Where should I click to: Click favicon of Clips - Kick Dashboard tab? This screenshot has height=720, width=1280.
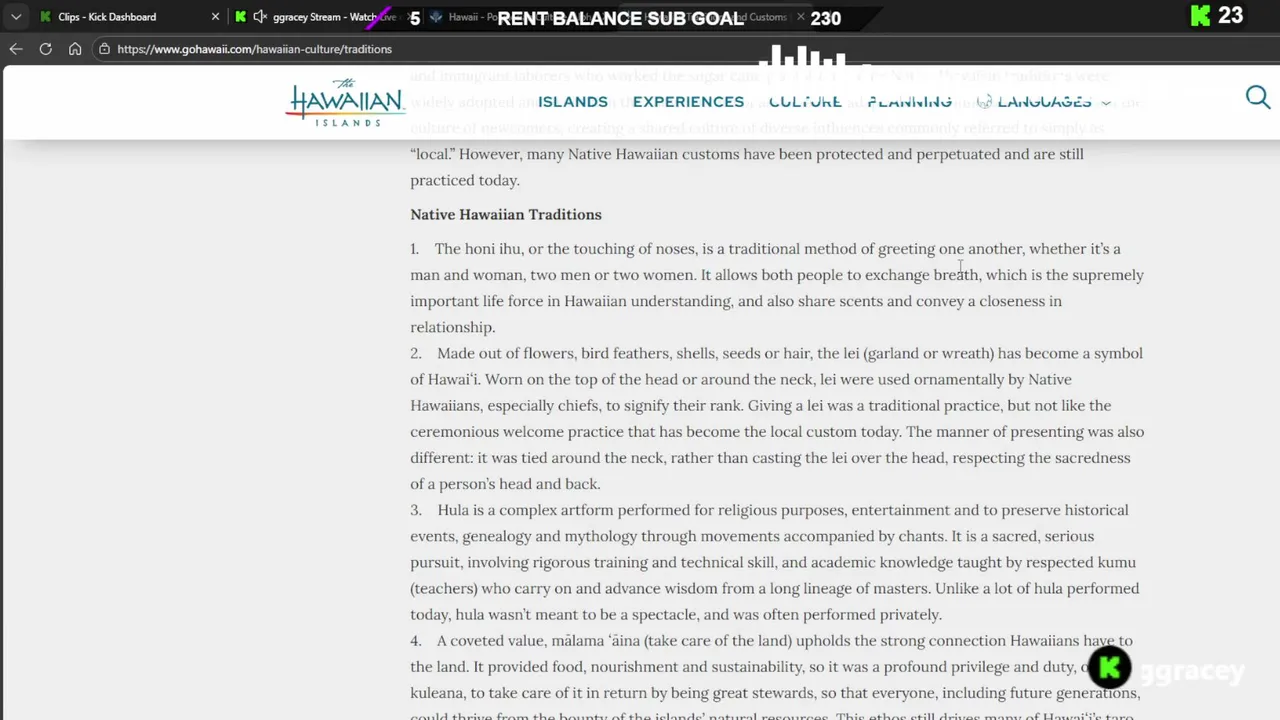[45, 17]
